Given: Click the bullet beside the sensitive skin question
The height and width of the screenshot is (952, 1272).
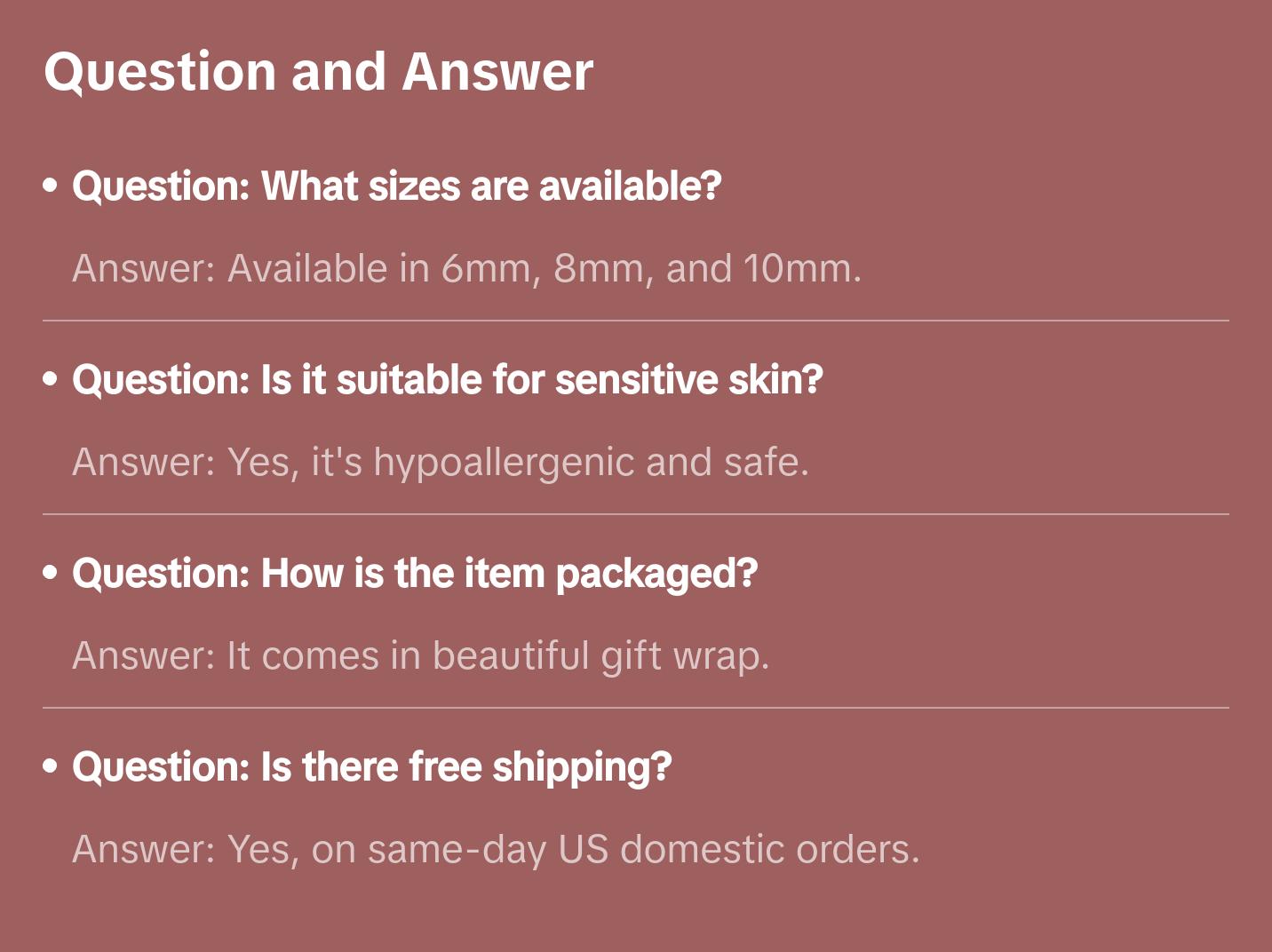Looking at the screenshot, I should click(51, 379).
